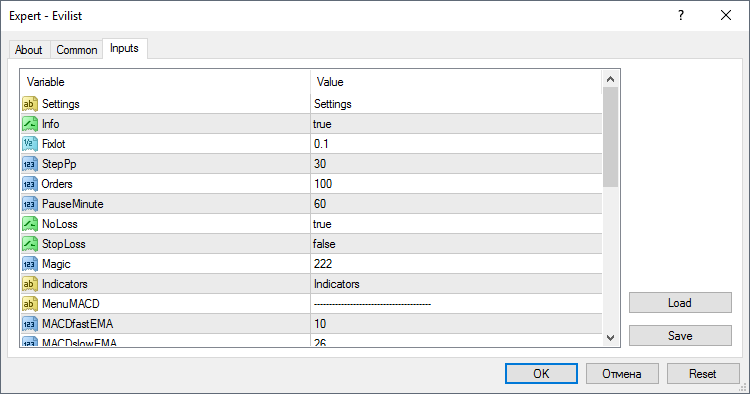
Task: Click the Info variable name
Action: [51, 124]
